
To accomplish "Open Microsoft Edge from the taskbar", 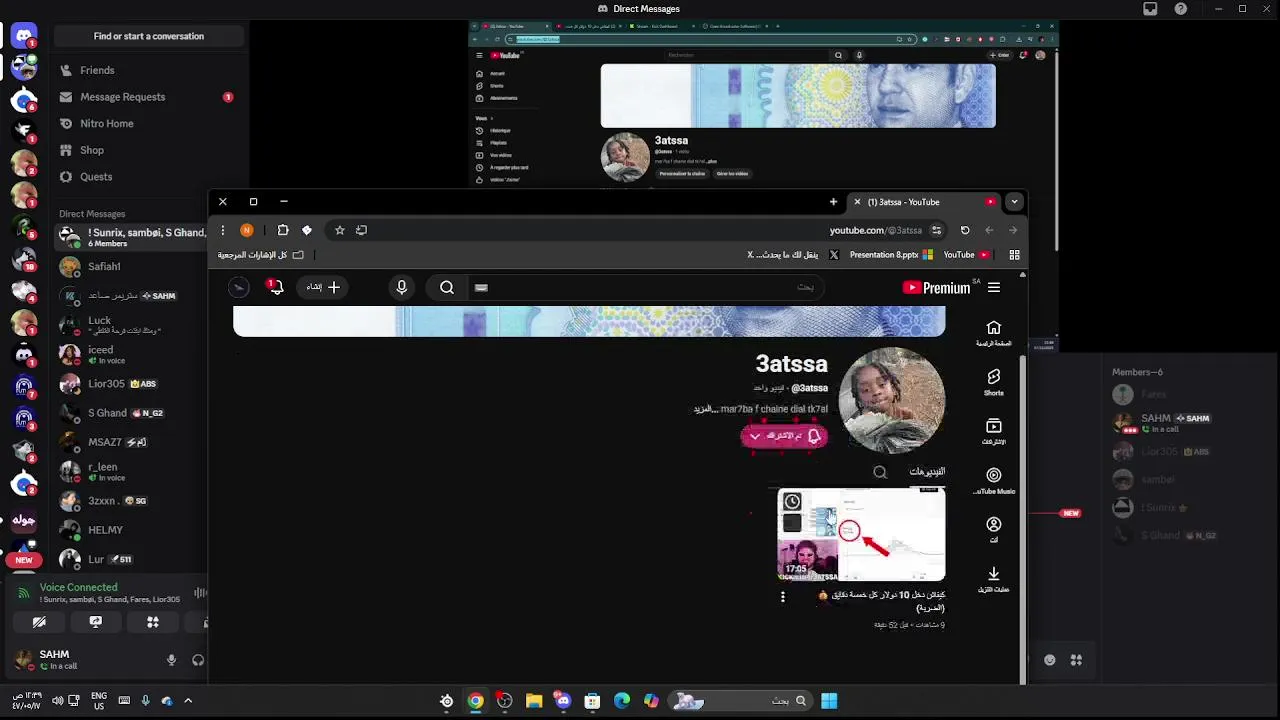I will (622, 701).
